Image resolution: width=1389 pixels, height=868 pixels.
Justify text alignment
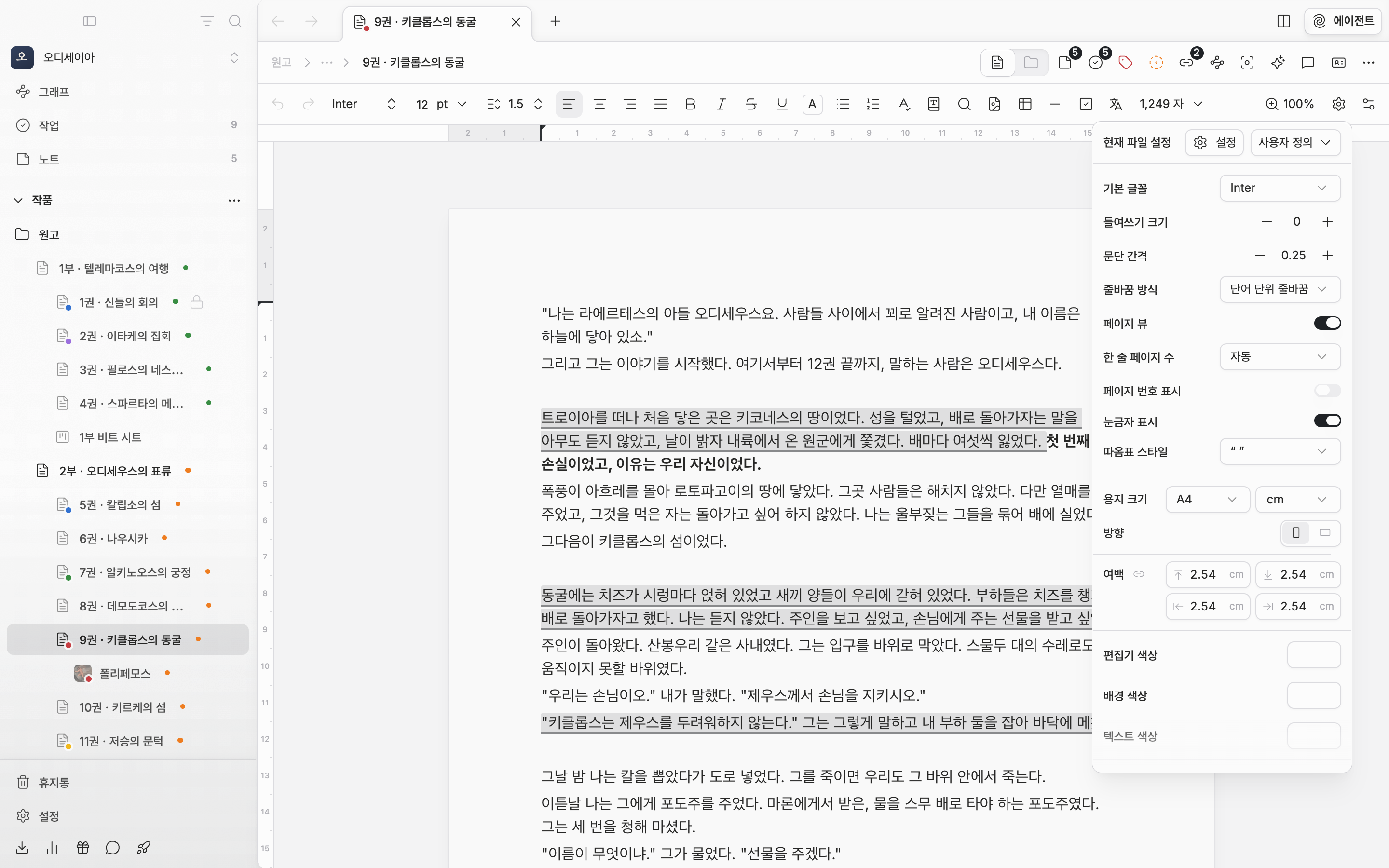click(x=661, y=104)
